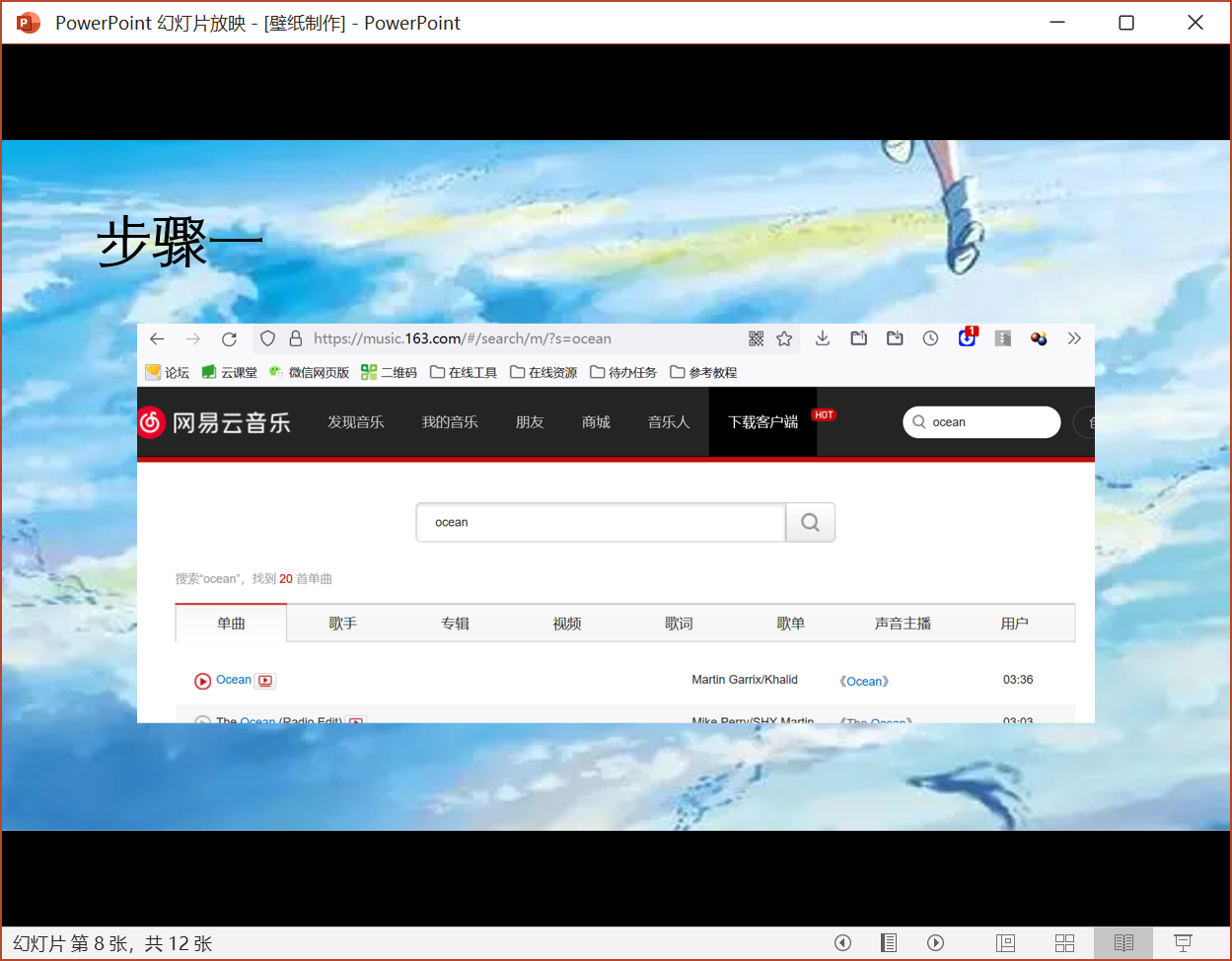Open the slide menu icon in status bar
The image size is (1232, 961).
(889, 942)
